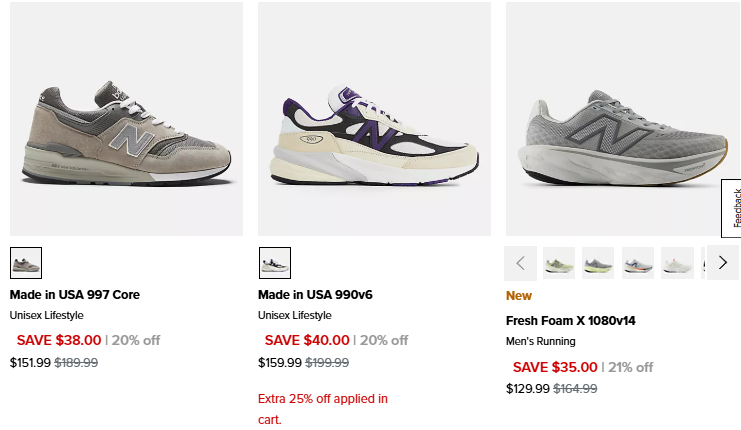Open the Feedback side tab
Screen dimensions: 741x430
coord(731,208)
